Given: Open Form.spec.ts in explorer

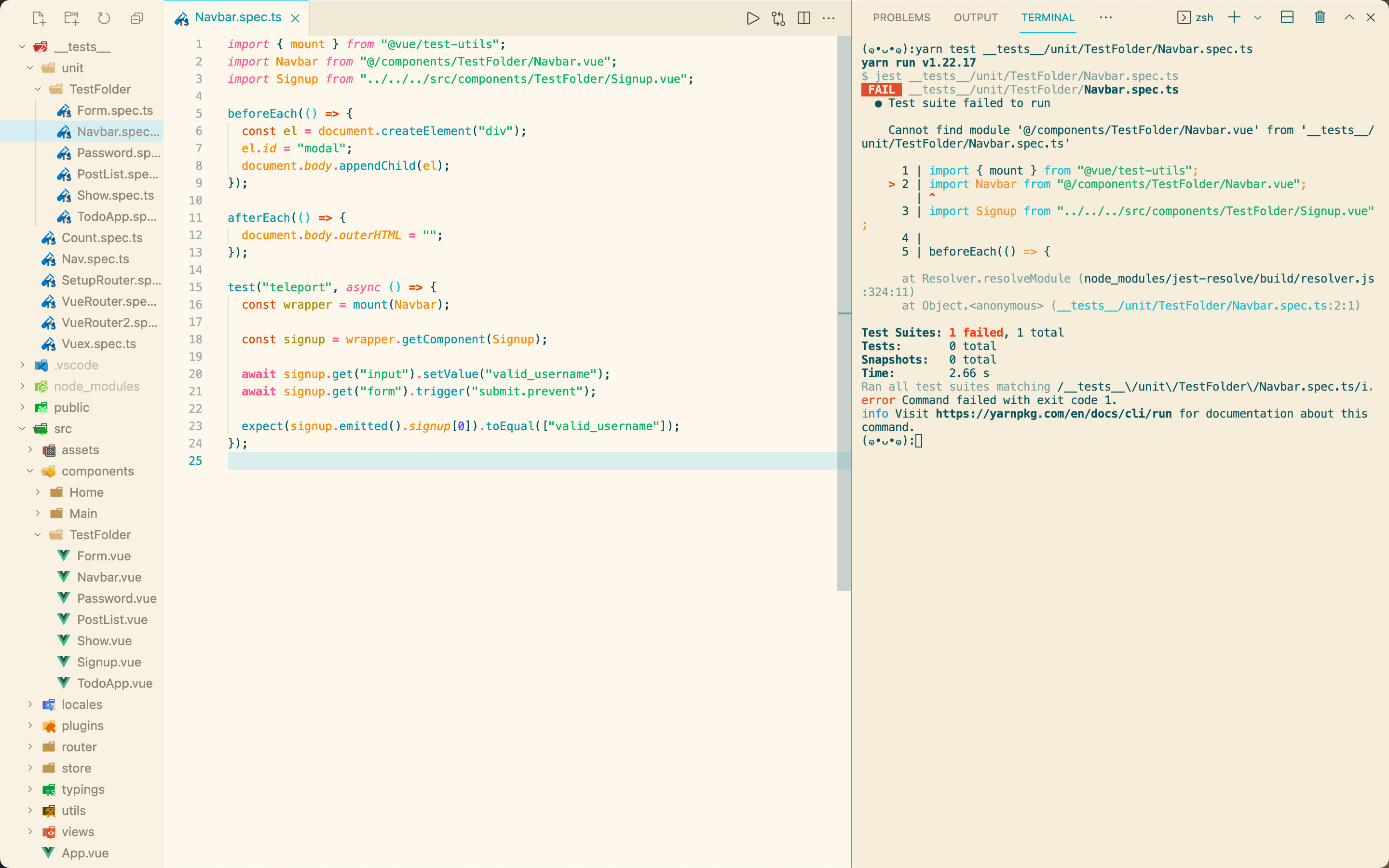Looking at the screenshot, I should [x=82, y=110].
